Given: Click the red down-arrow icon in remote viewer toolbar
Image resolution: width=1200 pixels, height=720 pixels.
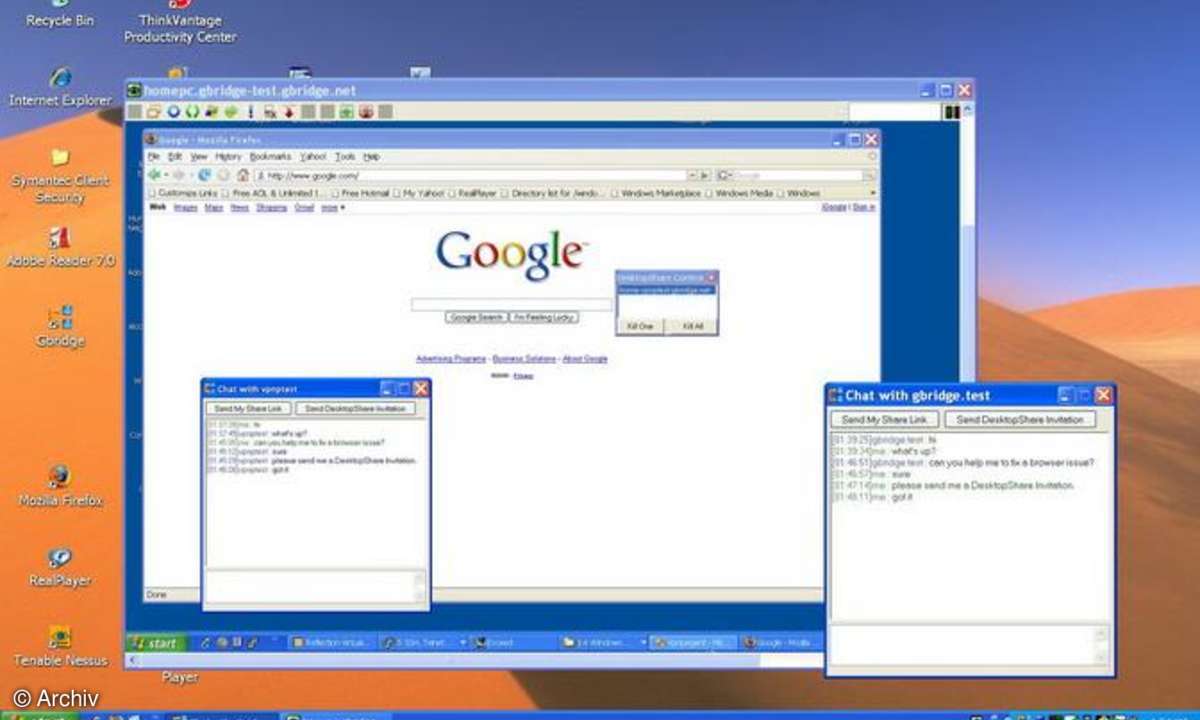Looking at the screenshot, I should [x=289, y=112].
